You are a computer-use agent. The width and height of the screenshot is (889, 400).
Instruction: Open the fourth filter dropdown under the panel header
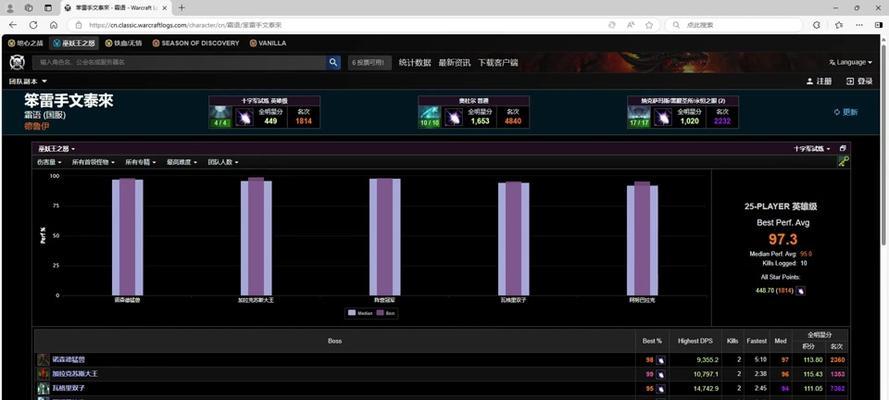coord(182,162)
